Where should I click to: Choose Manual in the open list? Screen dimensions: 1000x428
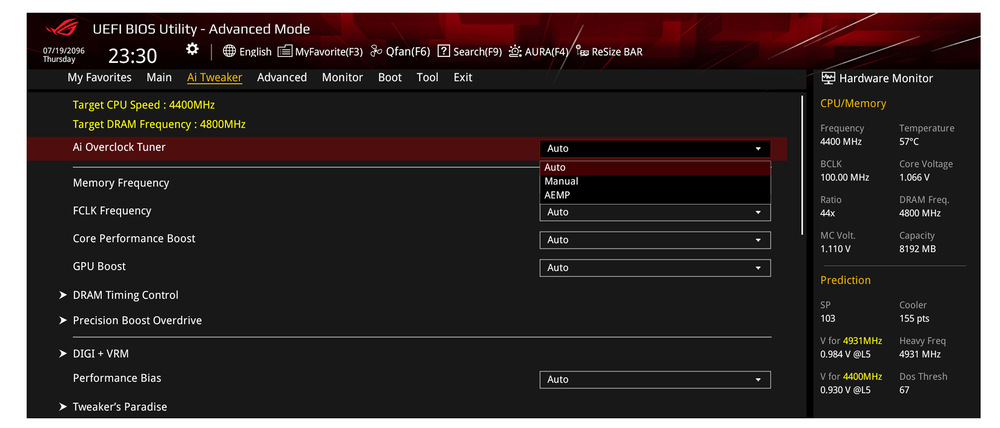(x=655, y=181)
